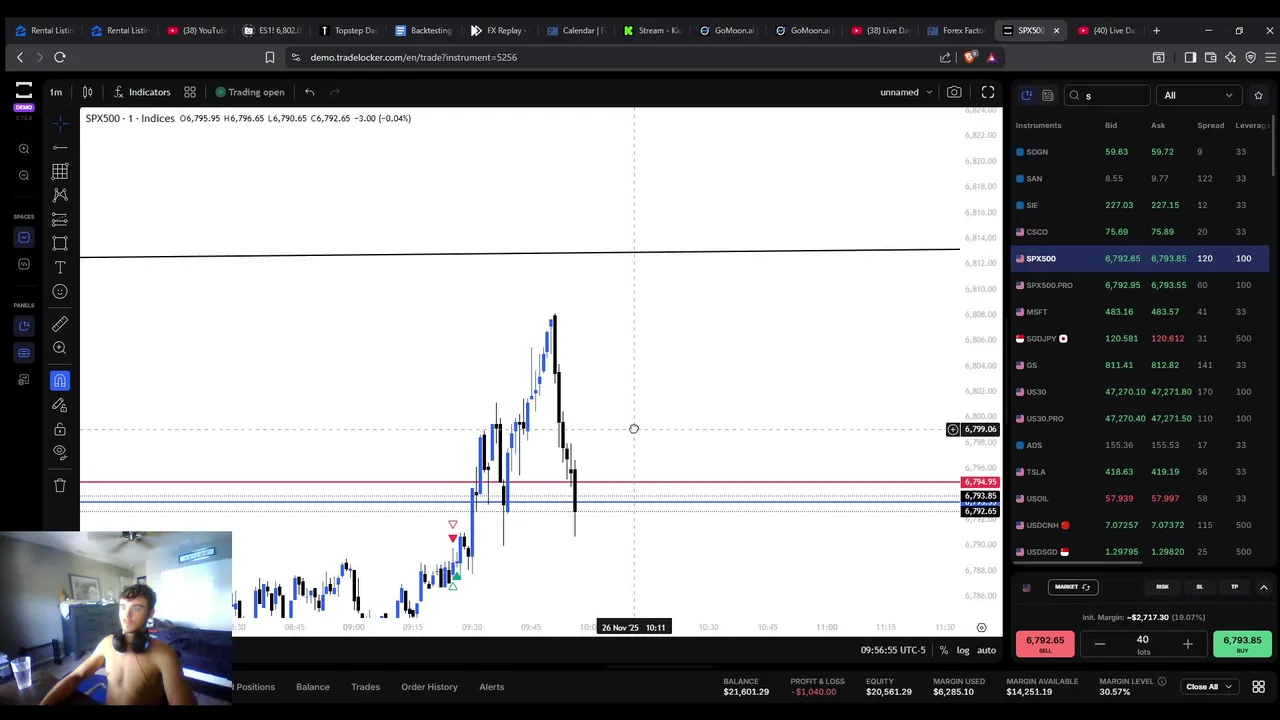Image resolution: width=1280 pixels, height=720 pixels.
Task: Activate the chart zoom-in magnifier tool
Action: coord(60,347)
